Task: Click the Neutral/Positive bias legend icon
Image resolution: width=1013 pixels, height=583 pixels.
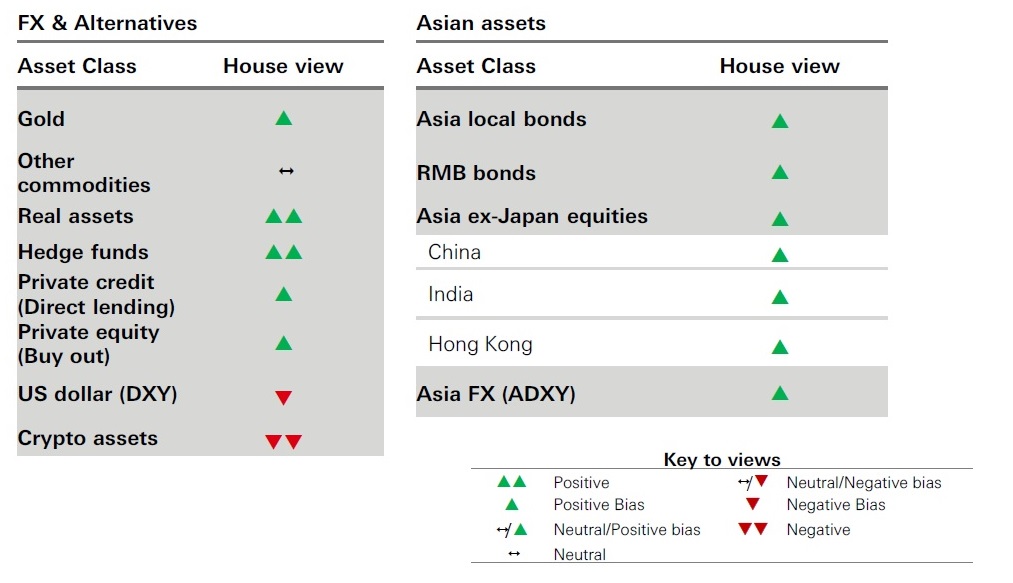Action: (511, 530)
